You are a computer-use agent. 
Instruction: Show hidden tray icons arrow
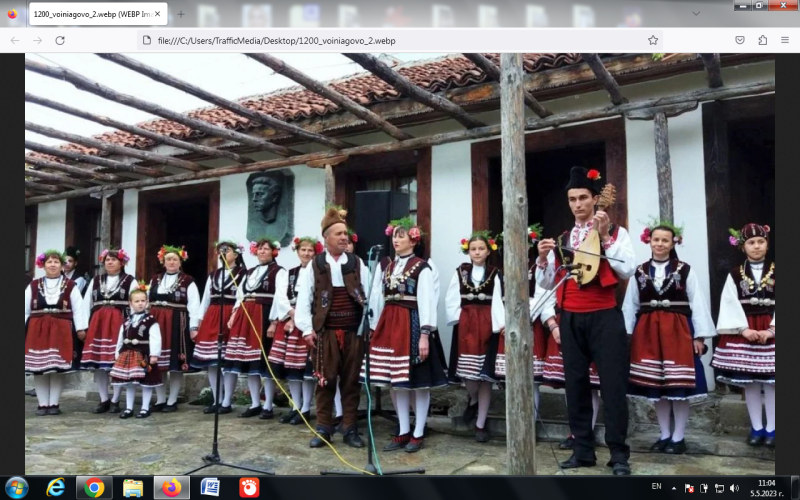[673, 488]
